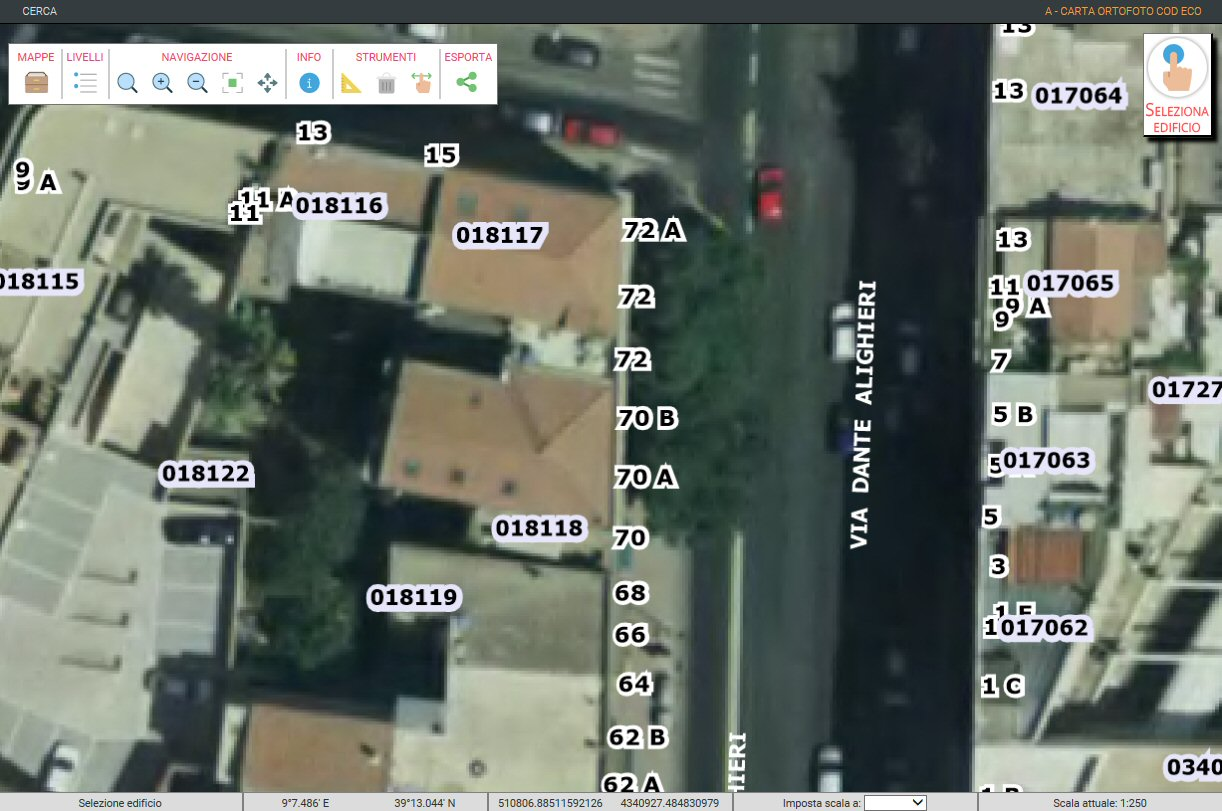
Task: Click the LIVELLI toolbar label
Action: 85,57
